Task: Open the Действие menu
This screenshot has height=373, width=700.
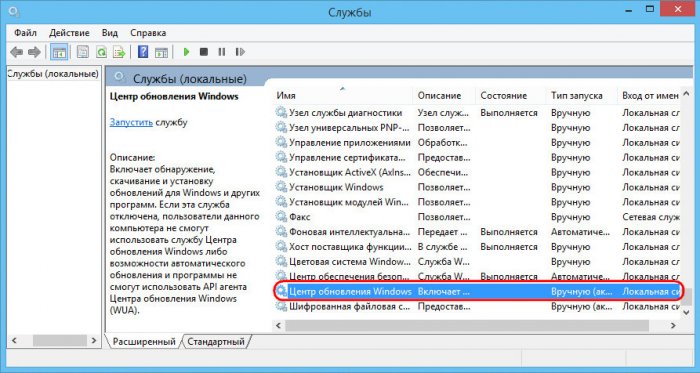Action: [x=69, y=33]
